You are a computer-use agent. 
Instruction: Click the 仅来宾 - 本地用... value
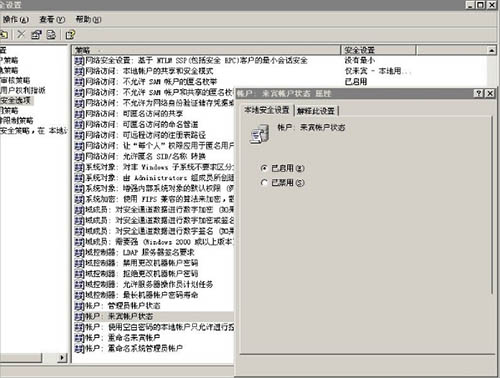[x=378, y=71]
